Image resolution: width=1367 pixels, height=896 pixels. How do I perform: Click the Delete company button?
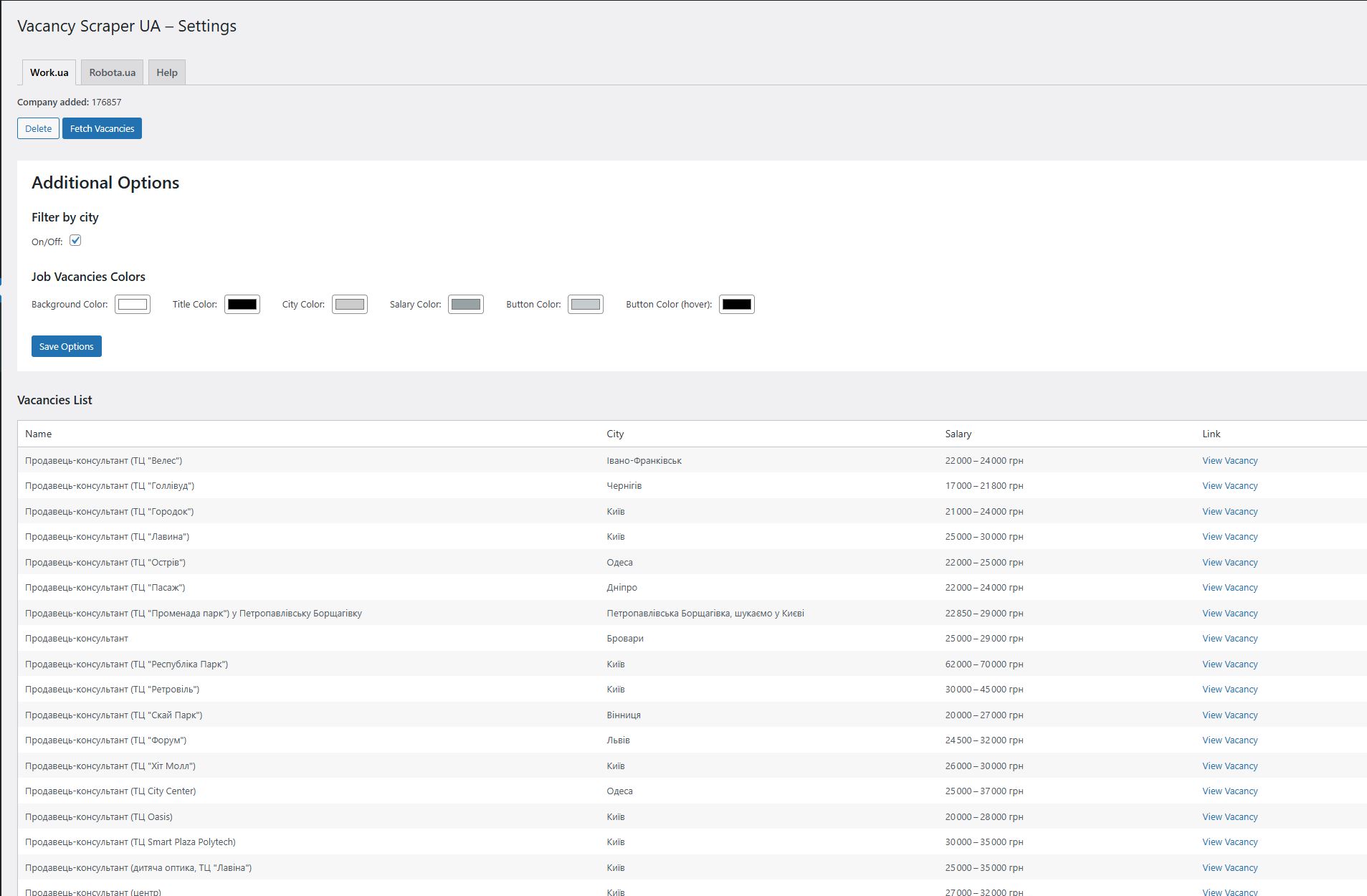click(x=38, y=128)
